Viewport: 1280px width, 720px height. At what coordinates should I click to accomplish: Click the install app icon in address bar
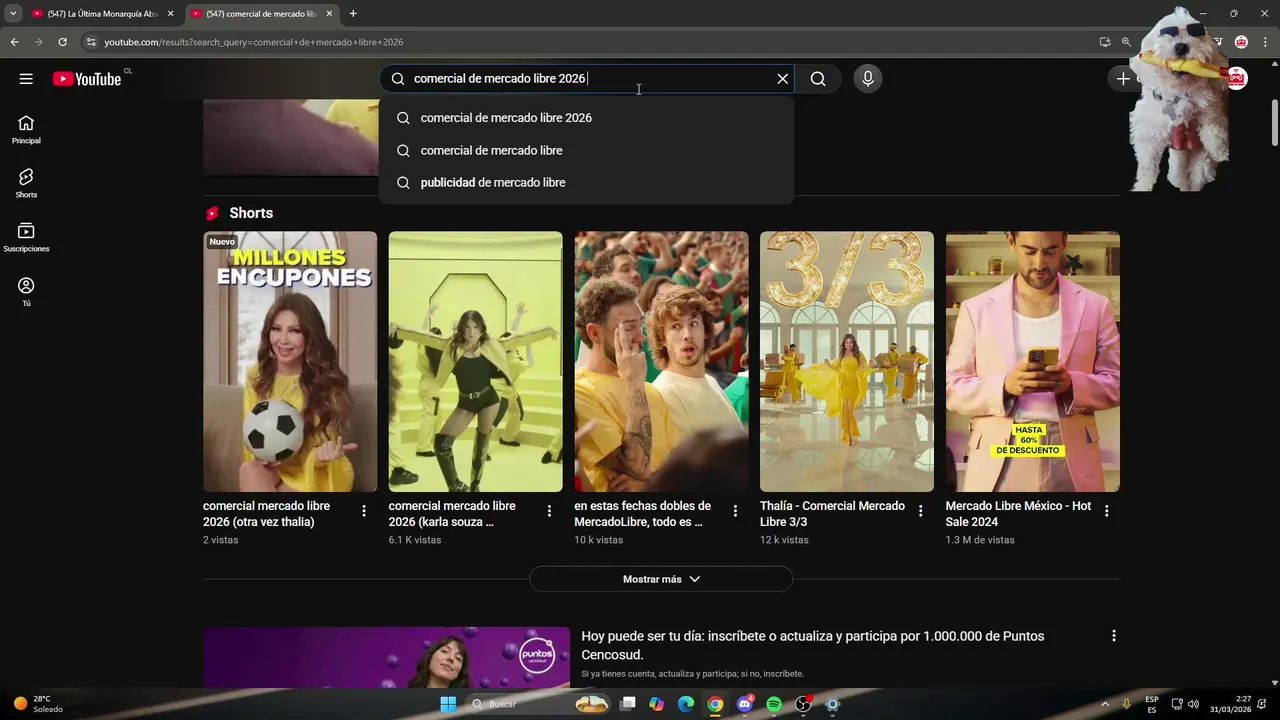(x=1105, y=42)
